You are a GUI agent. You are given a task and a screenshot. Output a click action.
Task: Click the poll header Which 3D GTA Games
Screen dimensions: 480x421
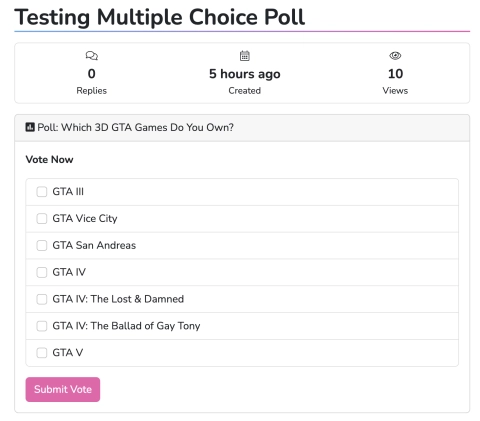pos(135,127)
